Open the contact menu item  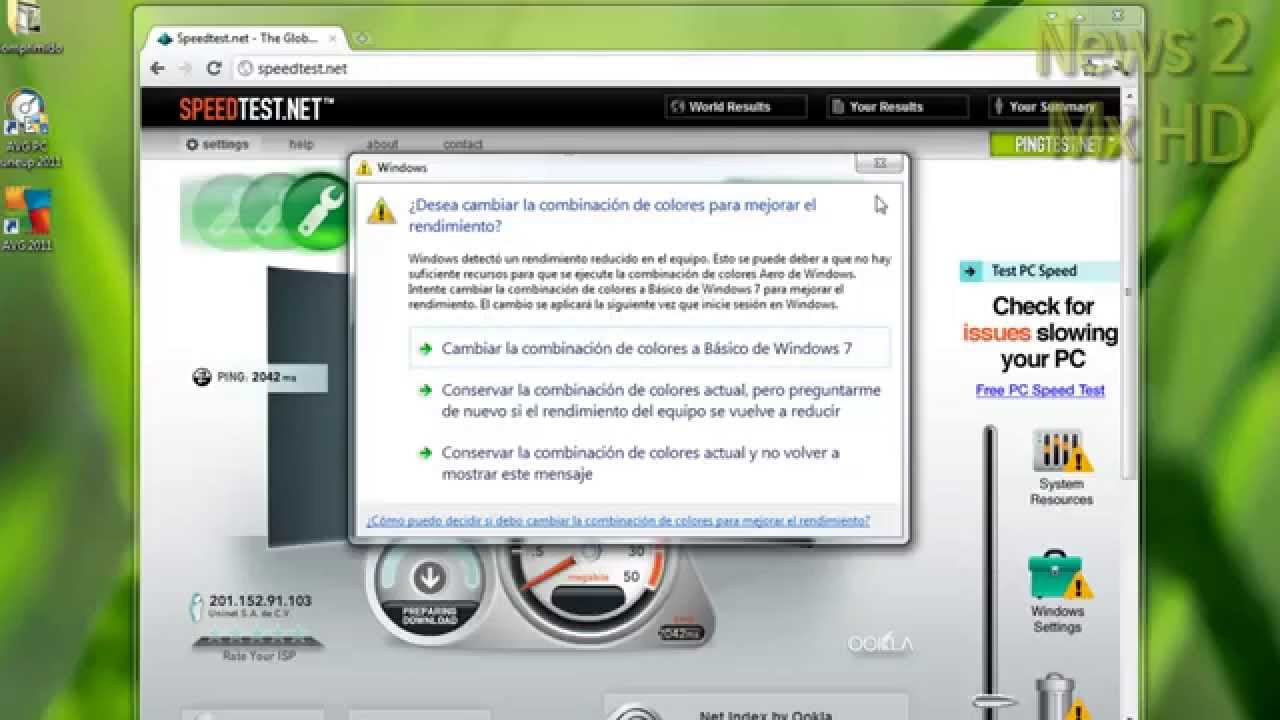pos(463,144)
